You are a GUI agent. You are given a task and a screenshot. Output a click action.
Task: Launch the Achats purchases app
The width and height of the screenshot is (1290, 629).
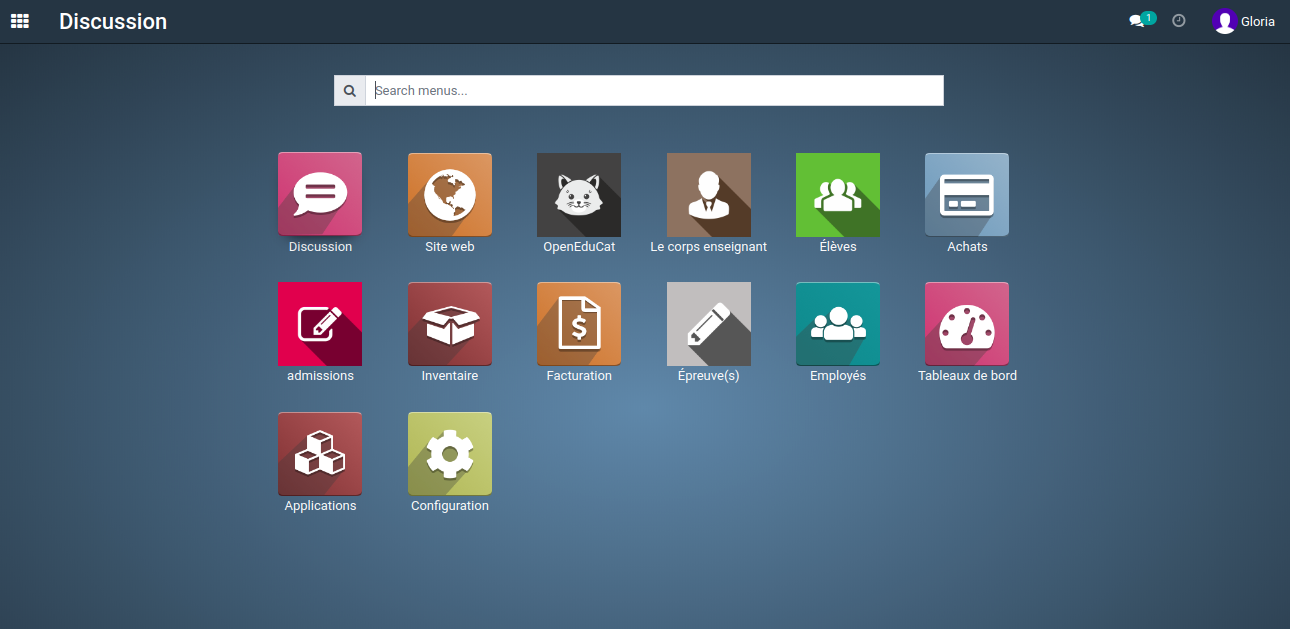click(x=967, y=195)
